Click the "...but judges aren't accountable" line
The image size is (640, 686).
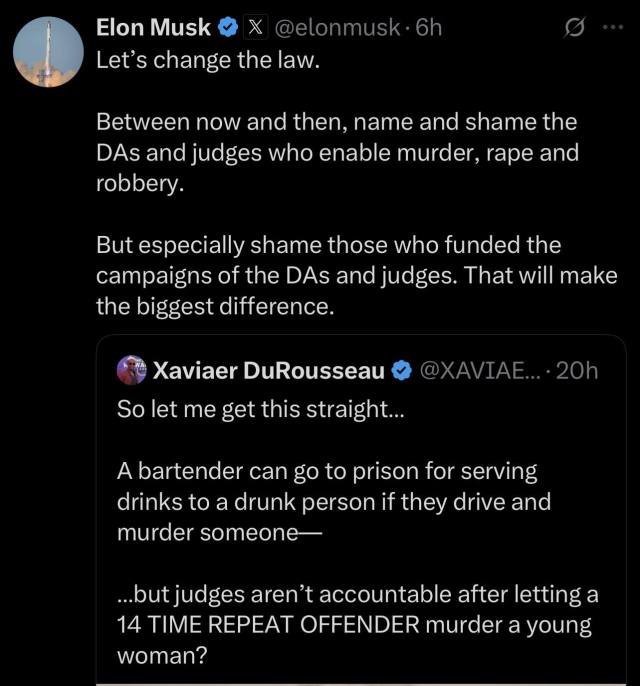point(357,593)
